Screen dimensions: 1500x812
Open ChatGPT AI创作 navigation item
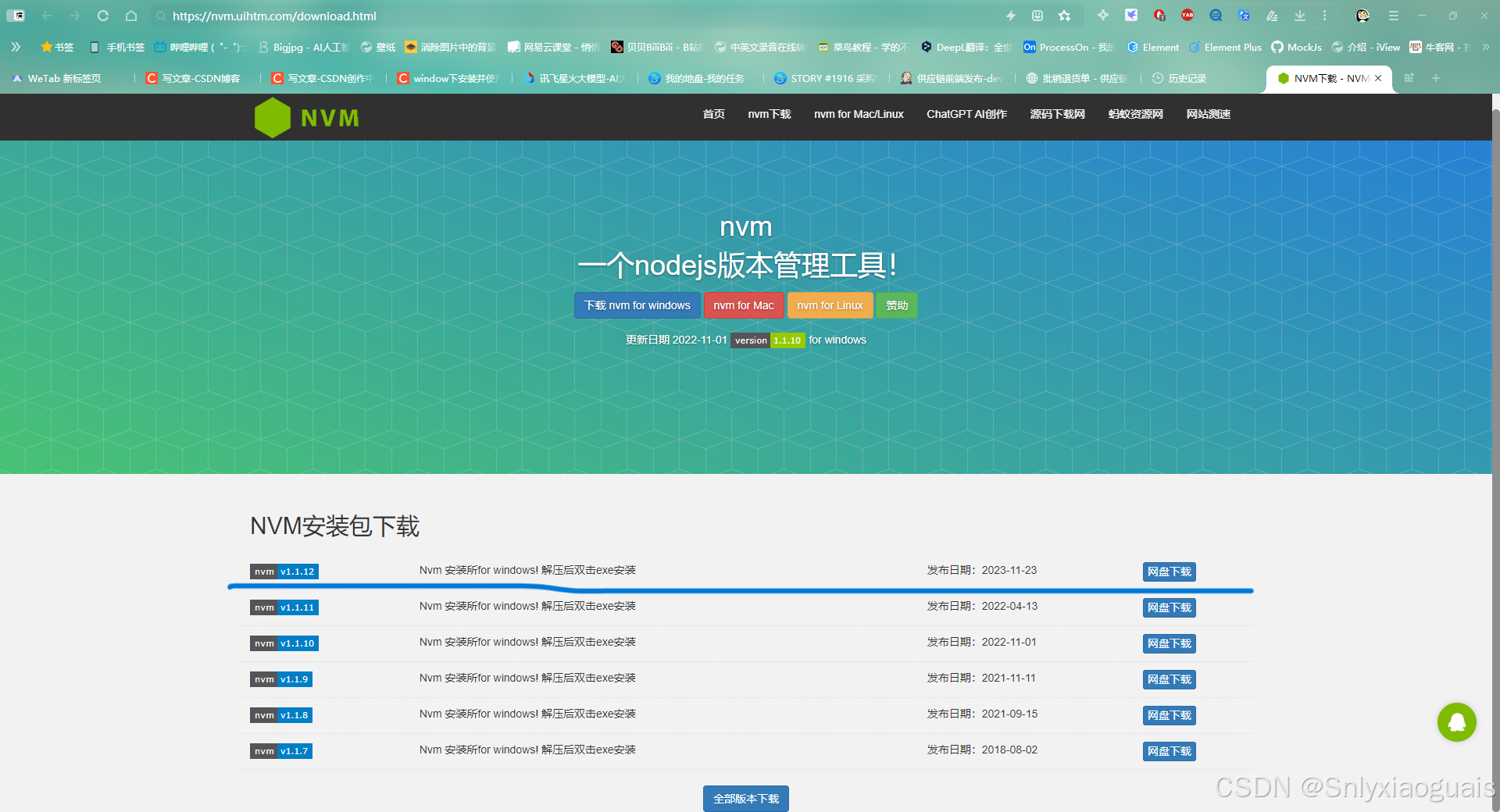pos(966,114)
